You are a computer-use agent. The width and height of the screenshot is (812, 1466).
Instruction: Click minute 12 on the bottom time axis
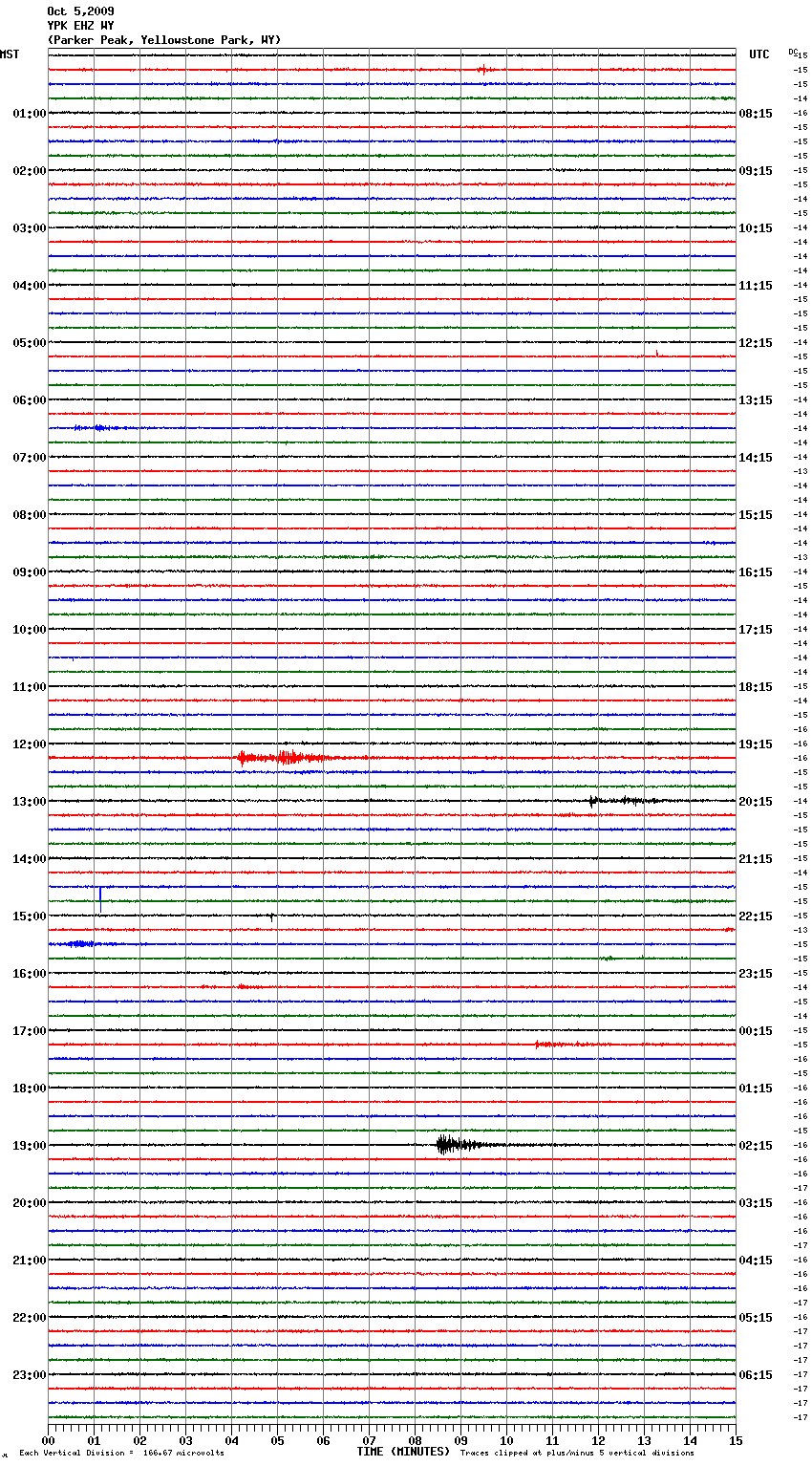[598, 1440]
